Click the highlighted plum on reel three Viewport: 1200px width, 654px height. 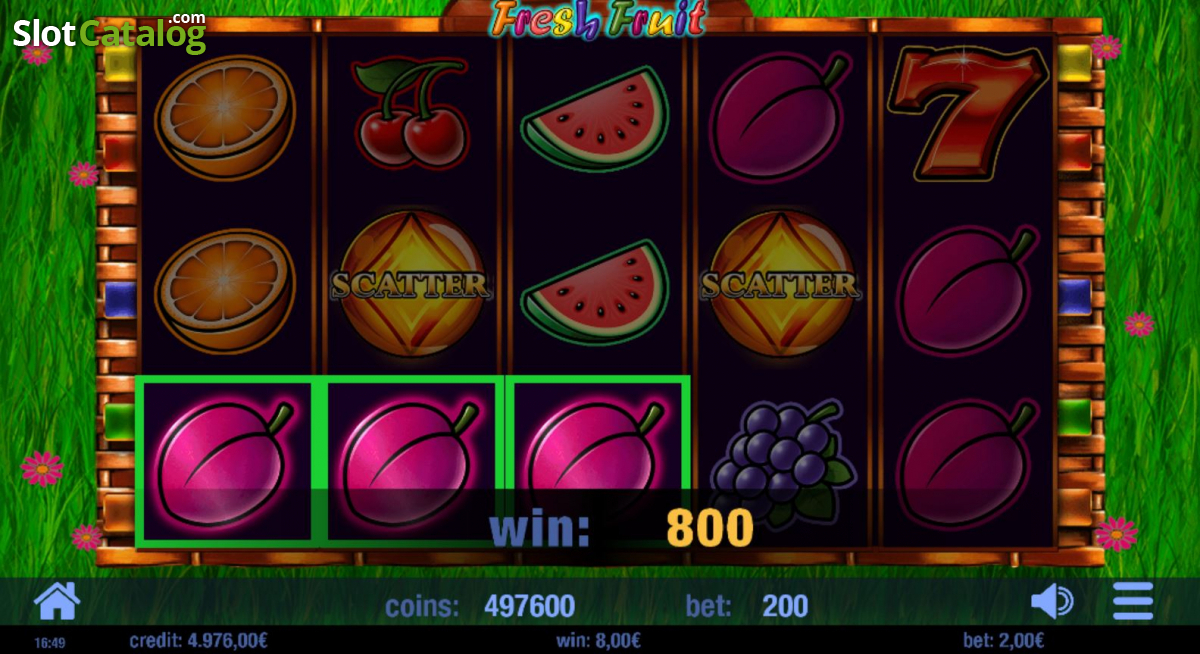pos(598,462)
